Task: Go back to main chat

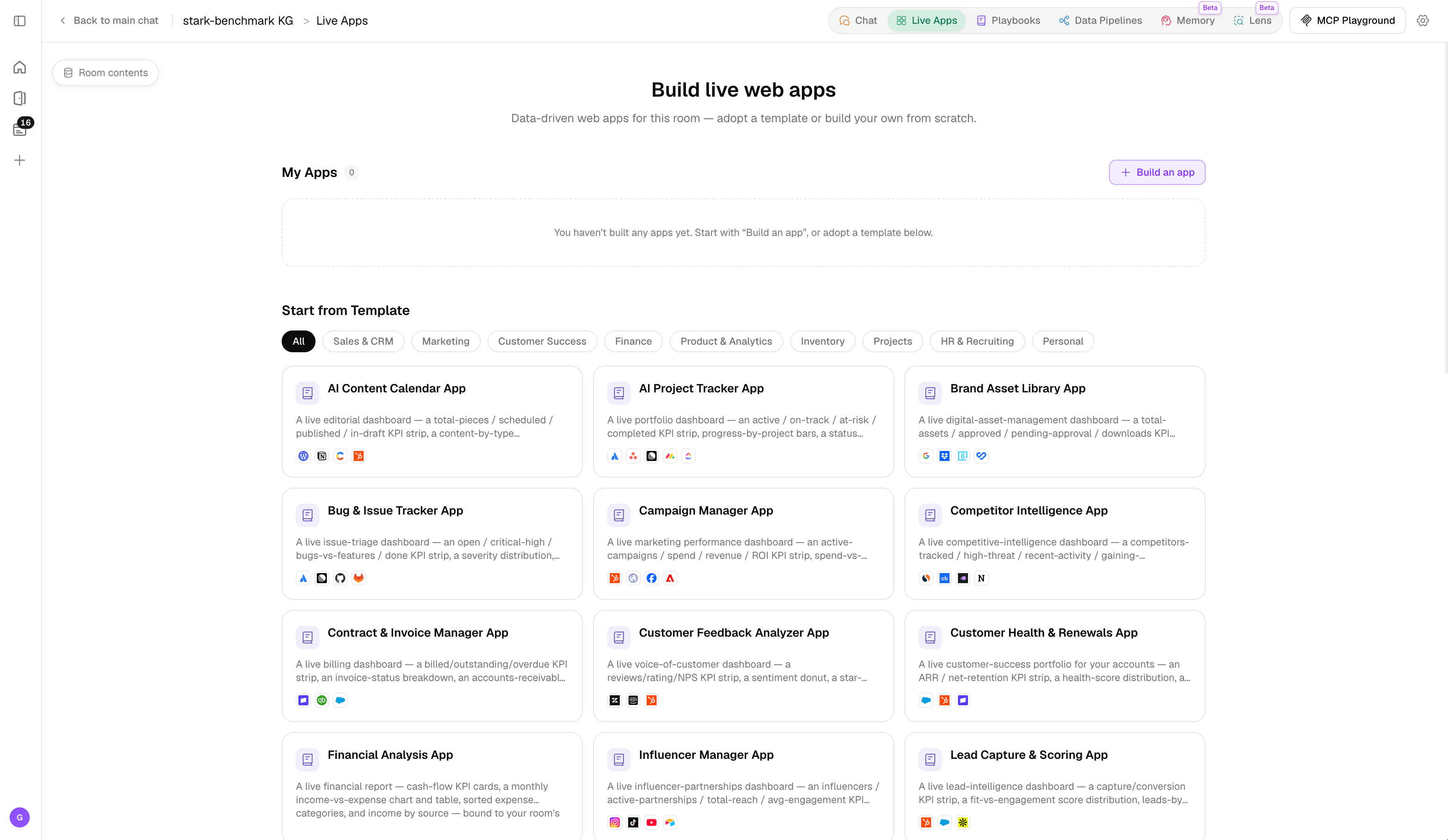Action: click(x=109, y=20)
